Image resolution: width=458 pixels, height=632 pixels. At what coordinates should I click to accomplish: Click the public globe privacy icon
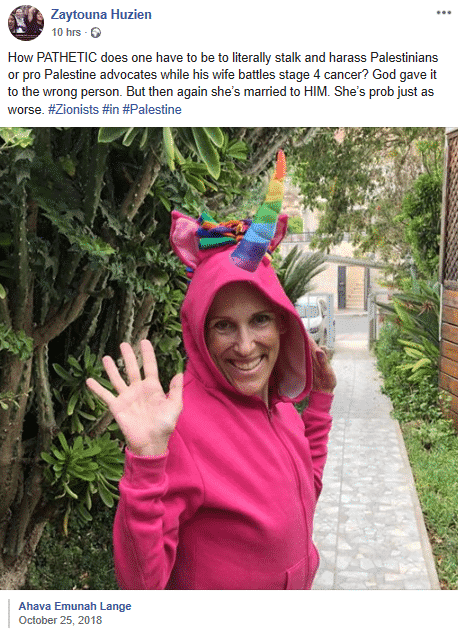(x=96, y=33)
